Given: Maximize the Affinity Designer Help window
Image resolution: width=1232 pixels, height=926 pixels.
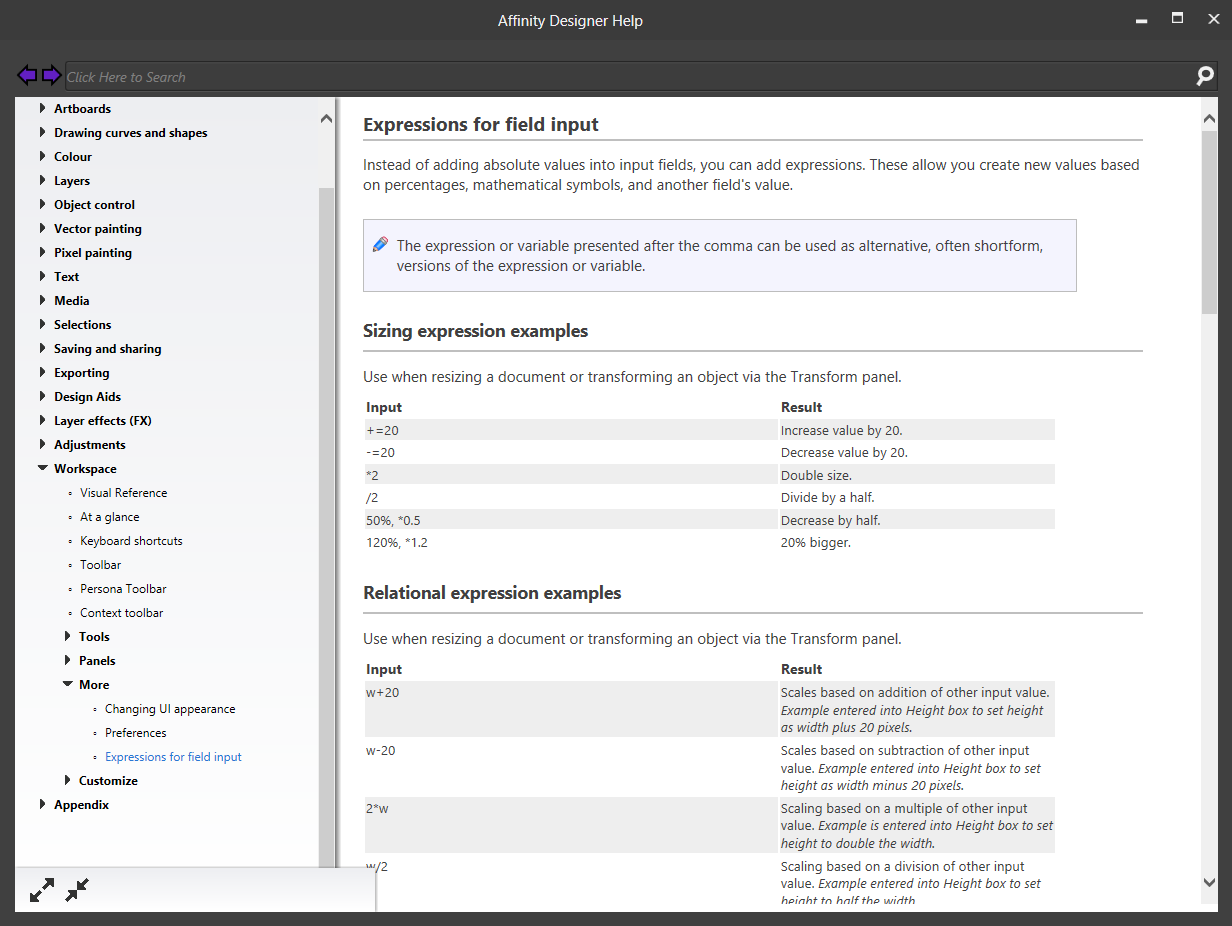Looking at the screenshot, I should coord(1178,19).
